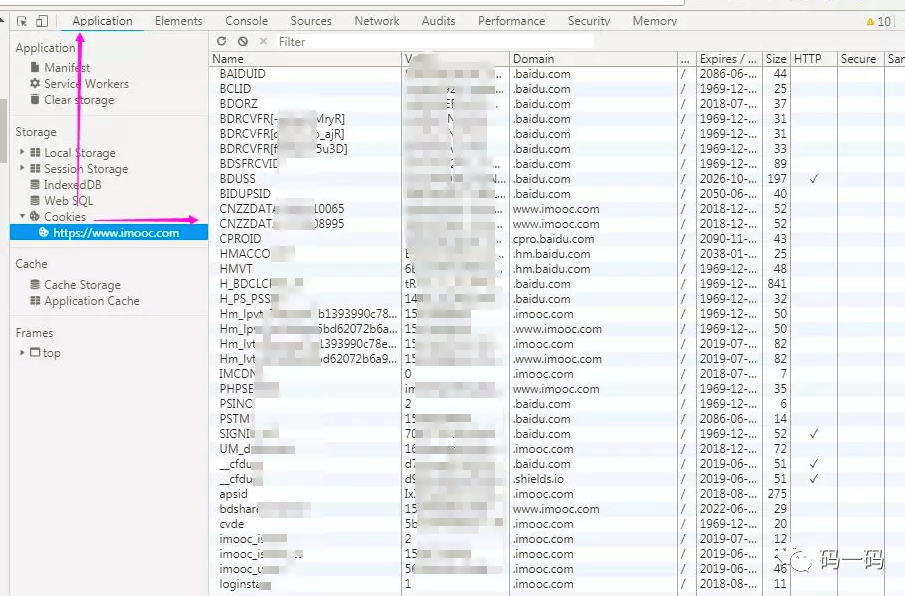Click the HTTP checkmark in BDUSS row
Screen dimensions: 905x596
tap(814, 179)
